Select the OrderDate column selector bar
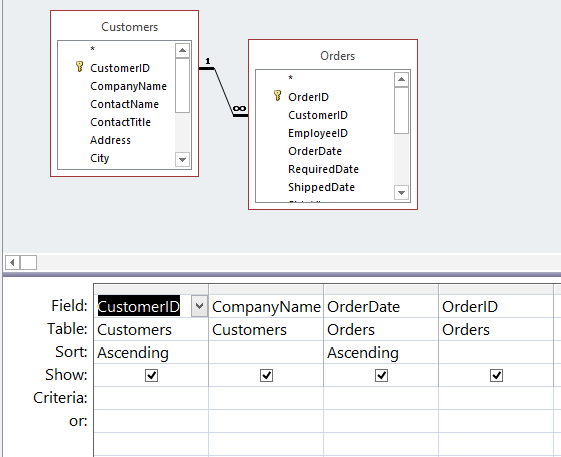The image size is (561, 457). point(381,289)
